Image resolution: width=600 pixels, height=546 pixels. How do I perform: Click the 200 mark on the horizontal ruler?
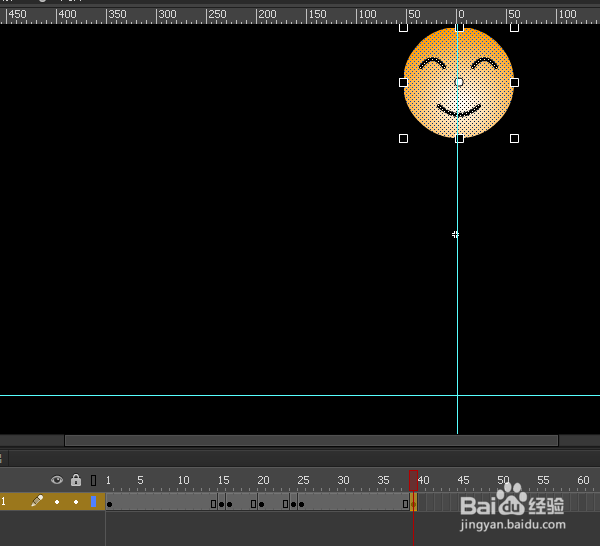click(x=267, y=15)
